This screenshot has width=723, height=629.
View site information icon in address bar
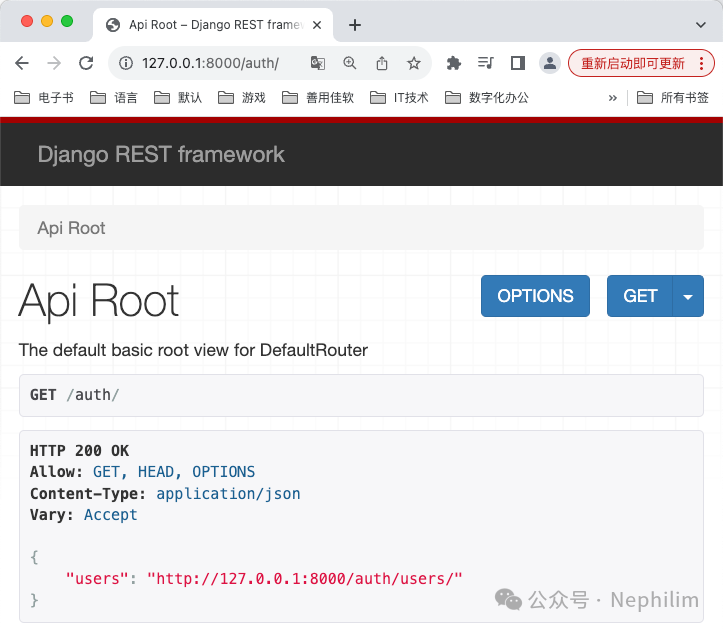click(x=126, y=63)
